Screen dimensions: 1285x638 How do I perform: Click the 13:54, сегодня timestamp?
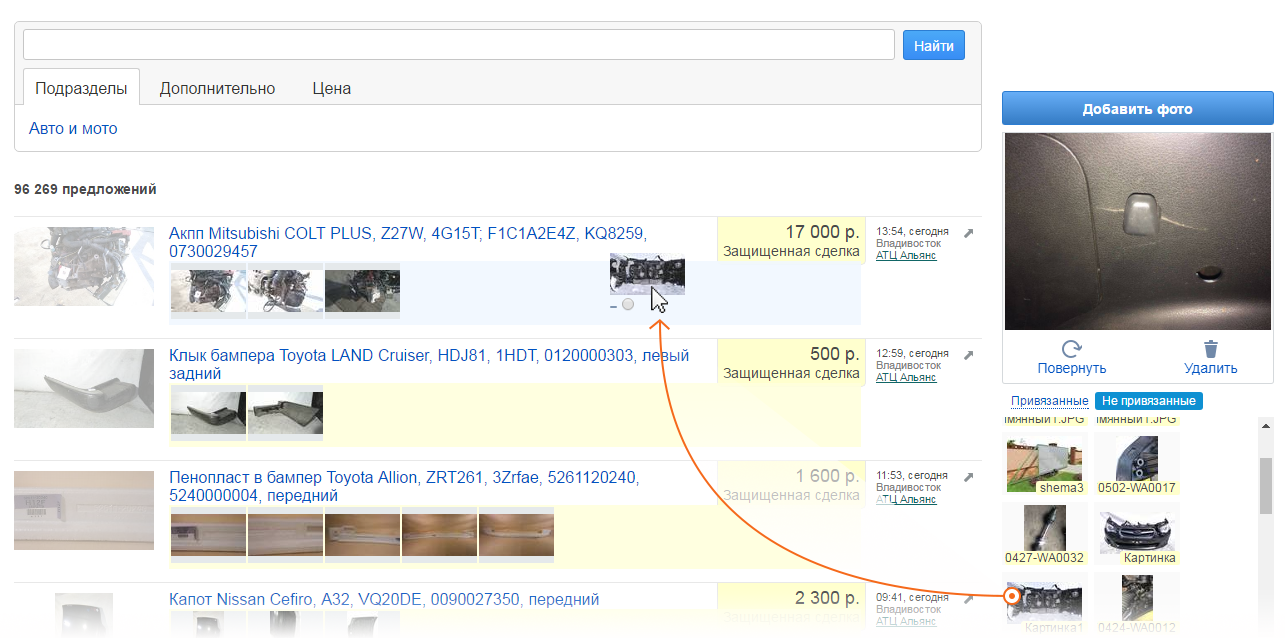coord(912,231)
